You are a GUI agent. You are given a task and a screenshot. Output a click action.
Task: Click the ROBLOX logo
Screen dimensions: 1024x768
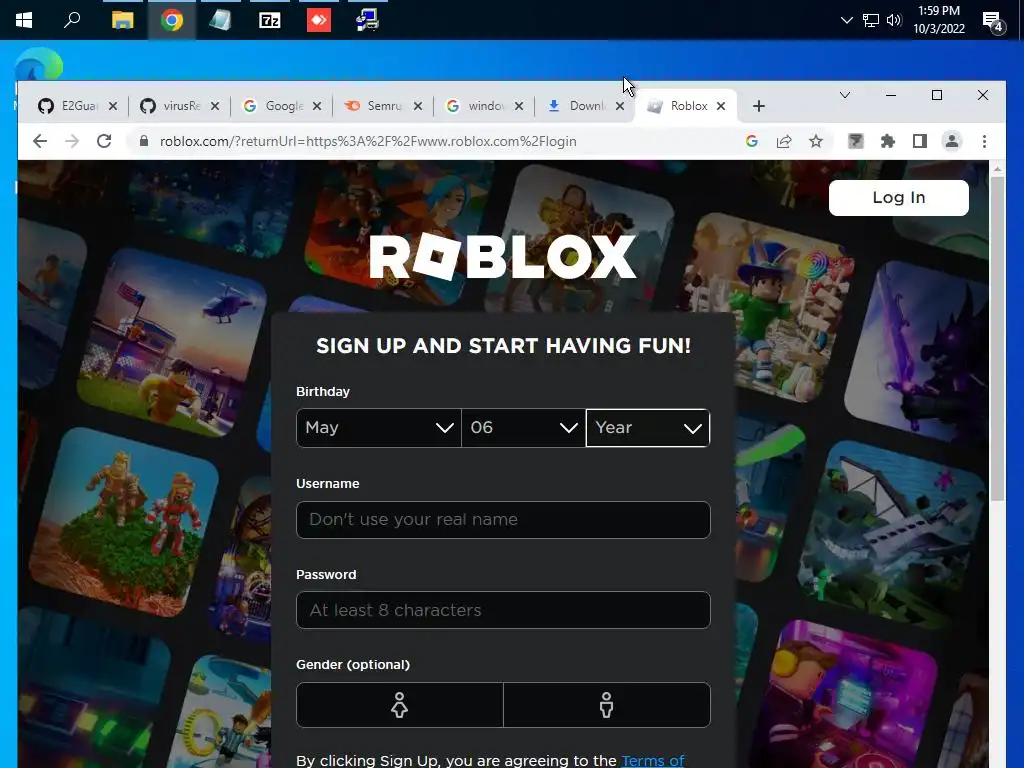(503, 257)
